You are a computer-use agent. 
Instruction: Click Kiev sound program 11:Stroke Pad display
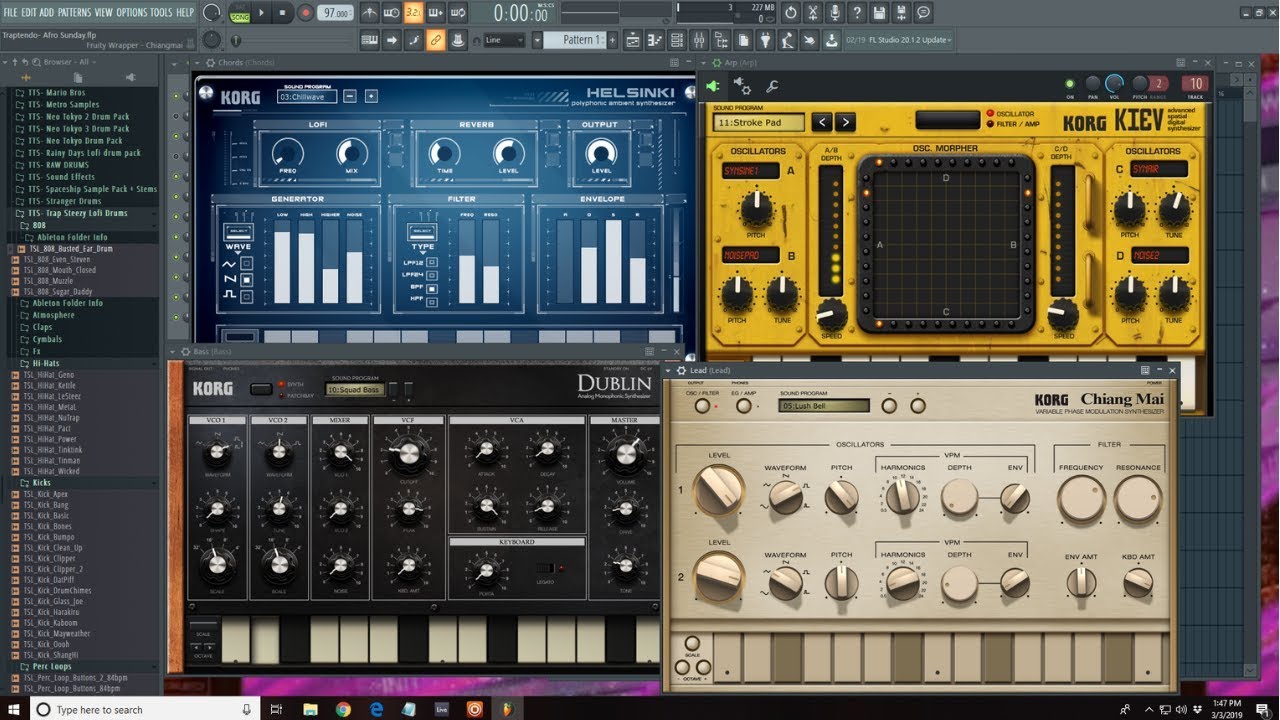pos(760,122)
